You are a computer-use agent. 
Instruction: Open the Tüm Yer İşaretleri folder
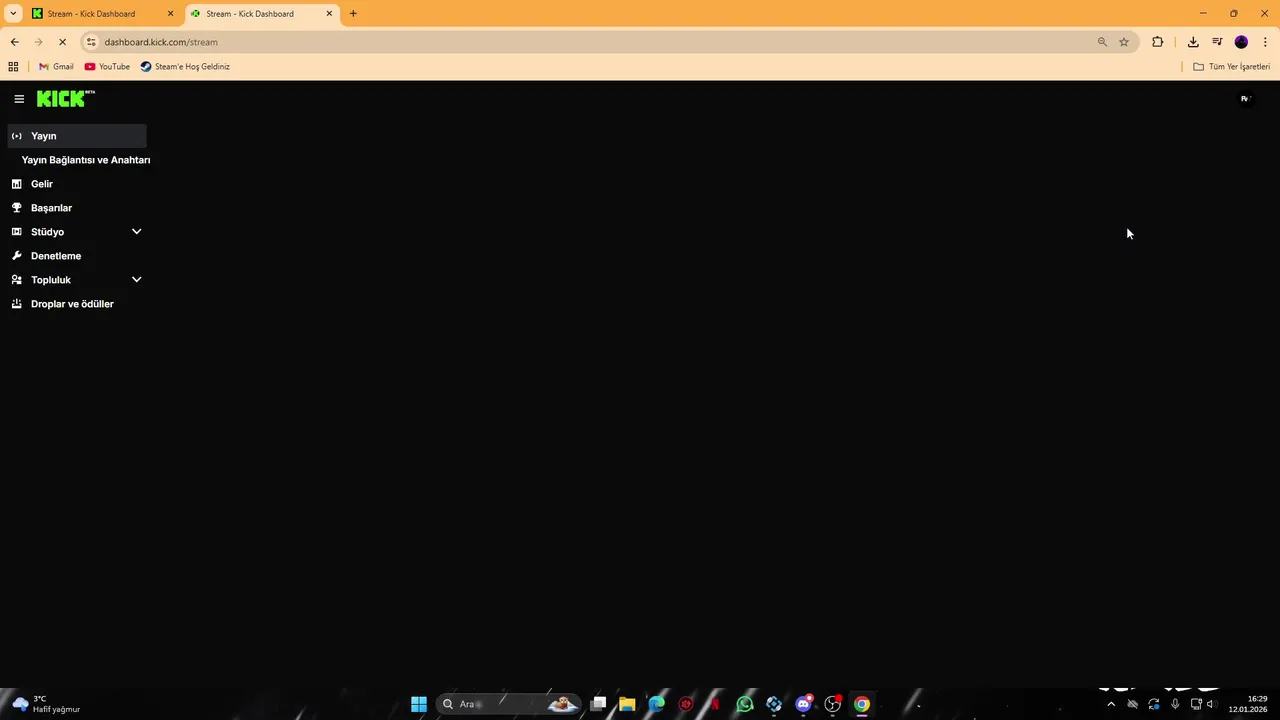pos(1232,67)
